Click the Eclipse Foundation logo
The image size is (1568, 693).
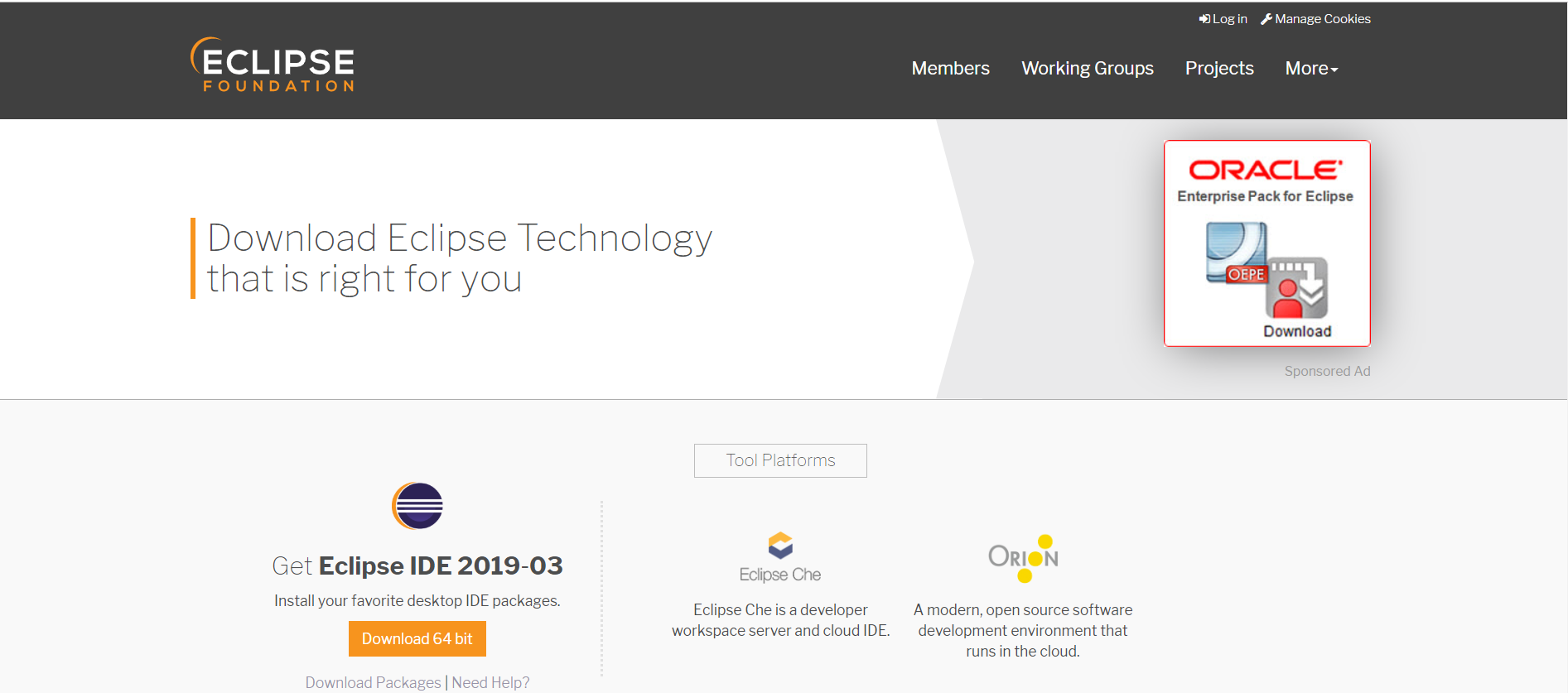[273, 64]
